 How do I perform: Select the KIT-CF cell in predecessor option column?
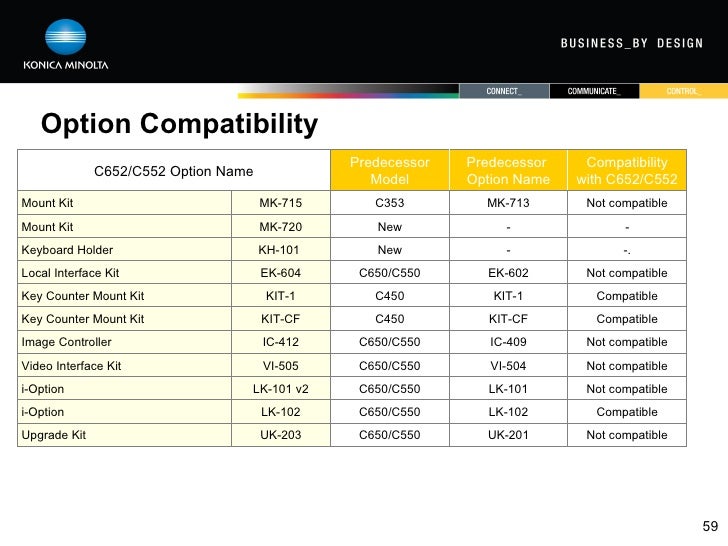point(508,319)
